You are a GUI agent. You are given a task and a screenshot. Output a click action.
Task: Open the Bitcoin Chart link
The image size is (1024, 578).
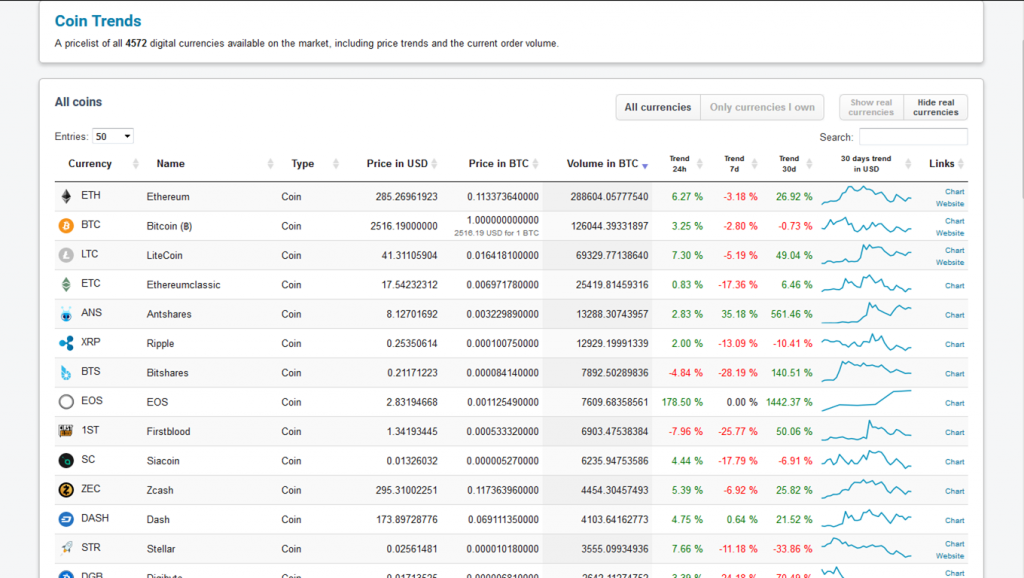coord(954,221)
